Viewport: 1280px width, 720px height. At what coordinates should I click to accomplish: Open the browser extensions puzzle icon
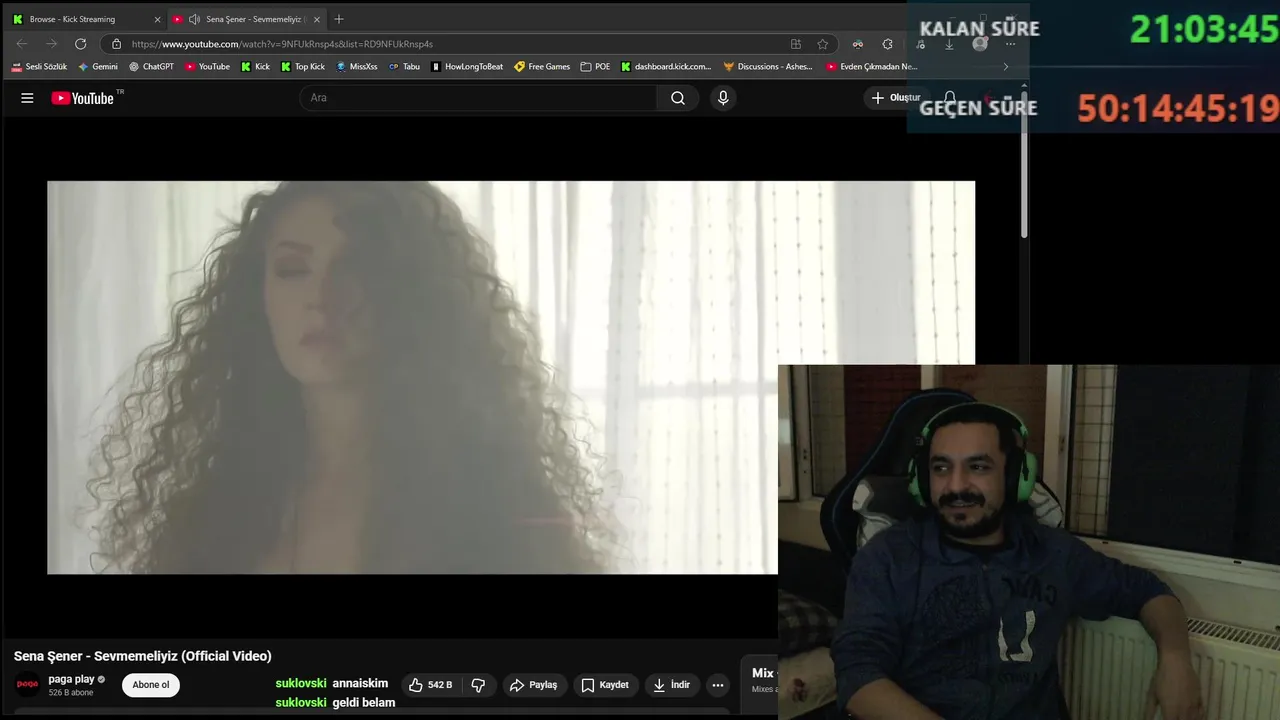click(x=887, y=44)
